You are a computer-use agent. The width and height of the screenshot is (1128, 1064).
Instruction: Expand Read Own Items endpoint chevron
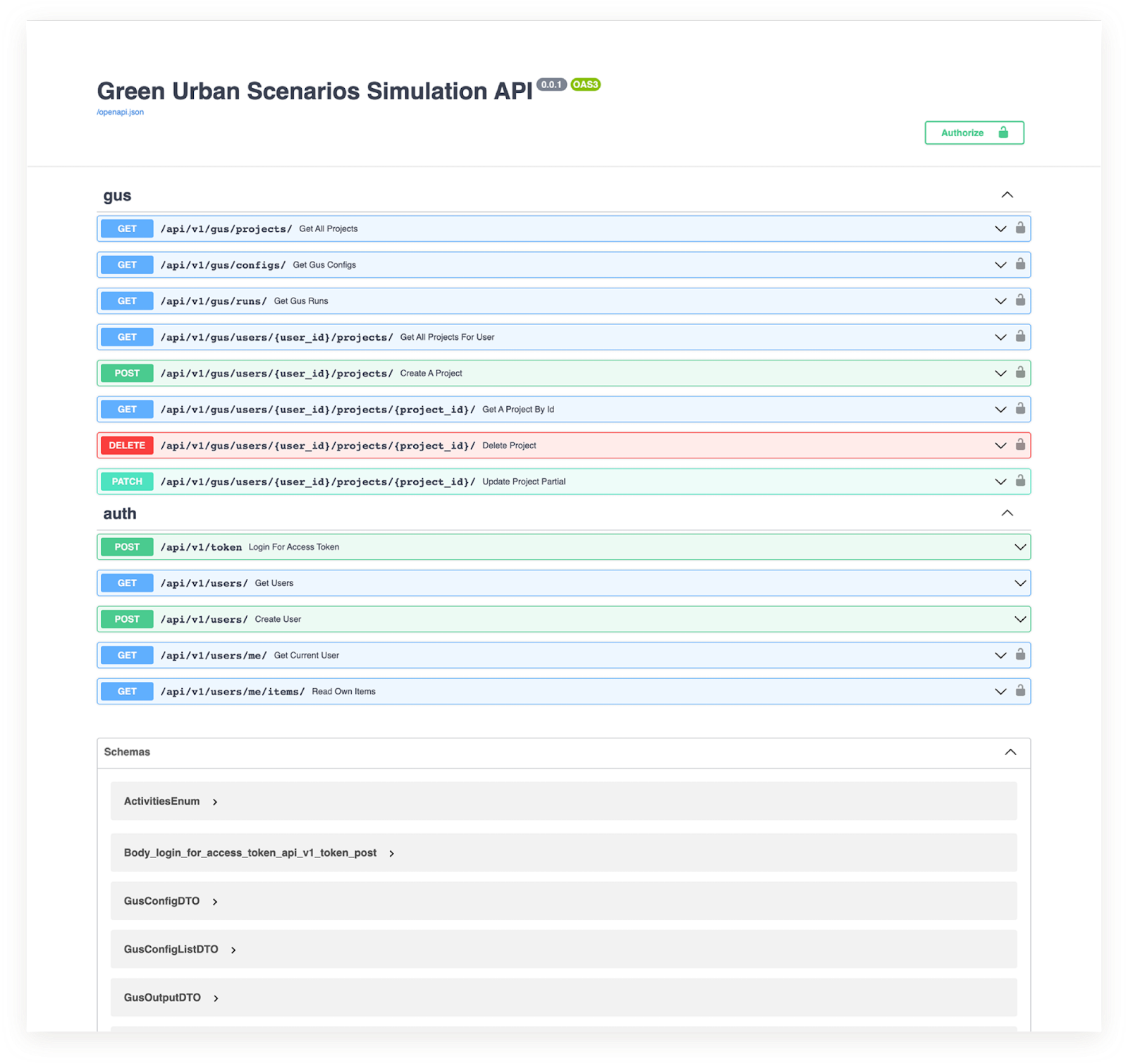point(1000,692)
